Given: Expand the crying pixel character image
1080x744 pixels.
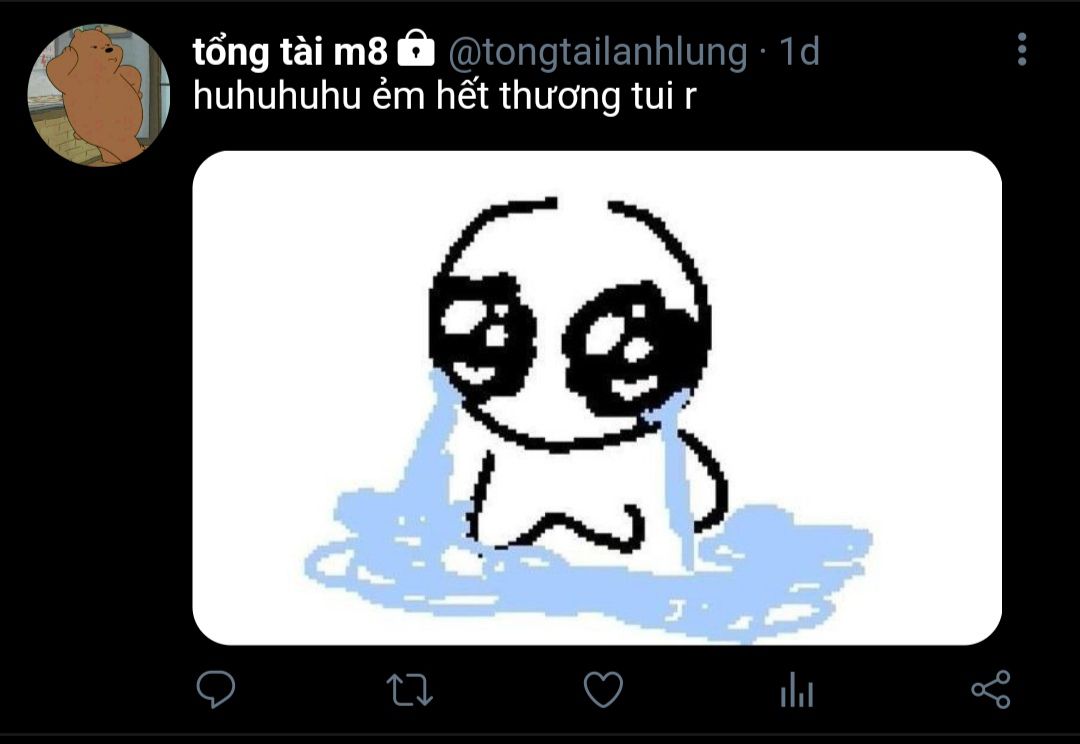Looking at the screenshot, I should click(597, 398).
